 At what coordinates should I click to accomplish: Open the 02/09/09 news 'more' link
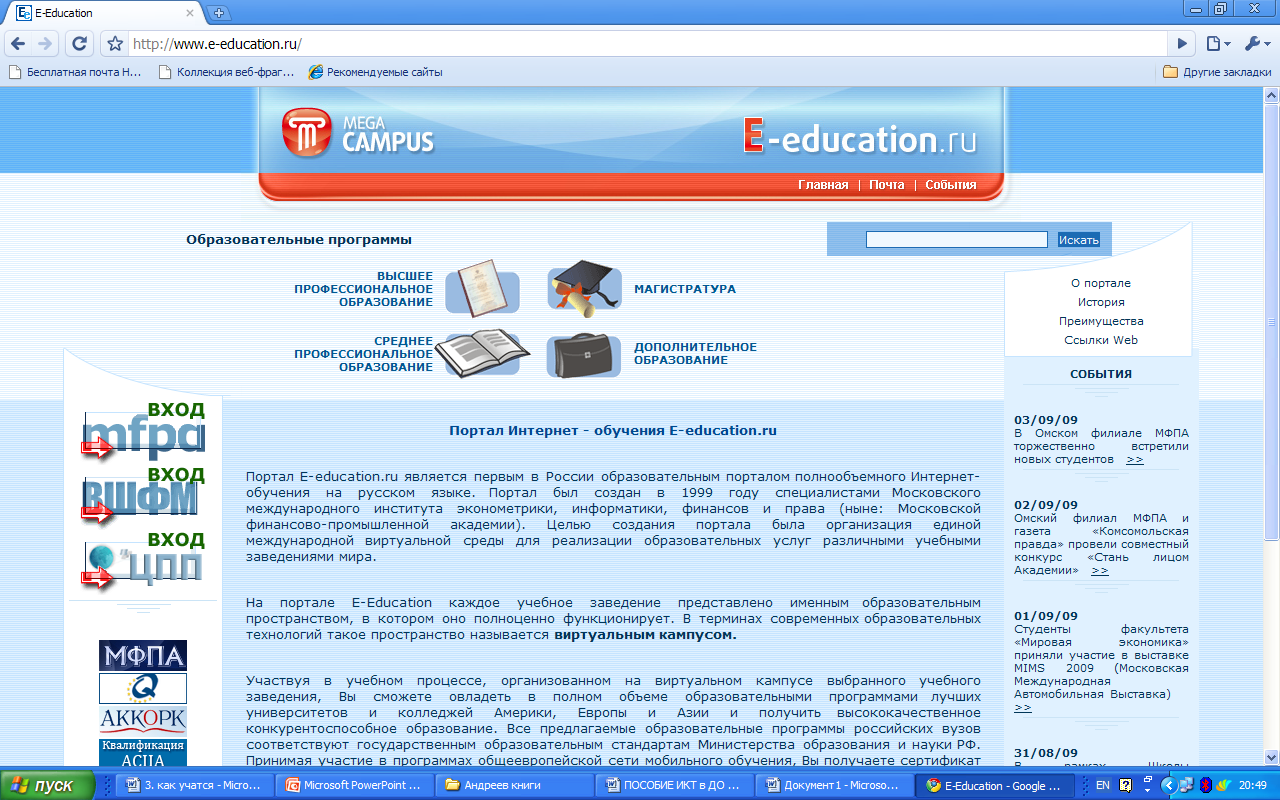[x=1100, y=570]
